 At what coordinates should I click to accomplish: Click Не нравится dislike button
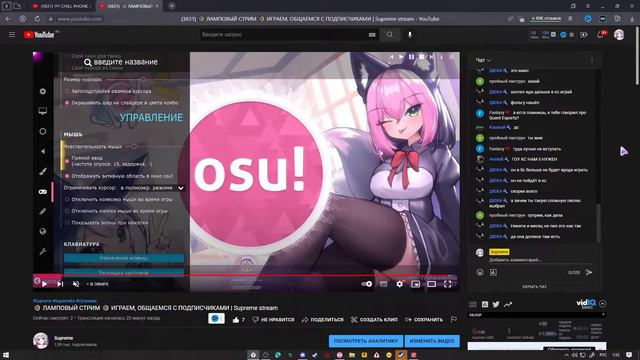click(273, 320)
